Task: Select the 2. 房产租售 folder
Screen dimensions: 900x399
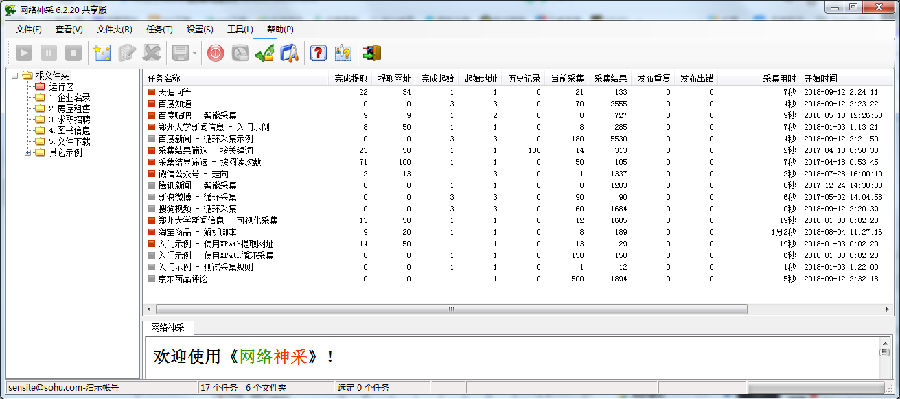Action: [x=69, y=109]
